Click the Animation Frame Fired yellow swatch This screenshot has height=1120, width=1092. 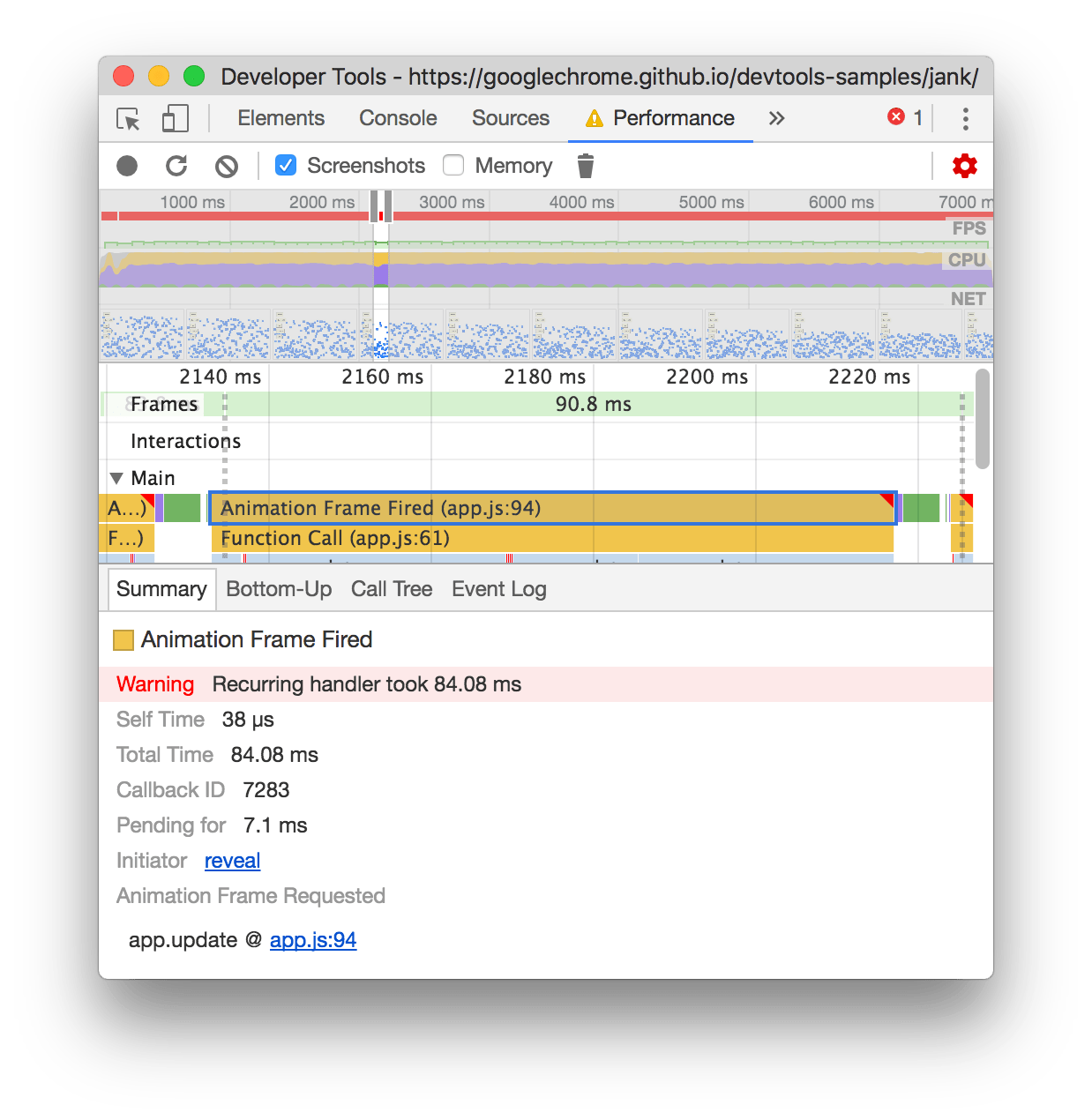click(x=123, y=640)
